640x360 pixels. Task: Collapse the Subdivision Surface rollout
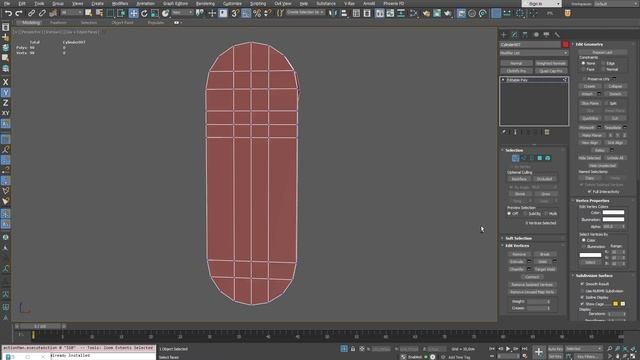[594, 276]
